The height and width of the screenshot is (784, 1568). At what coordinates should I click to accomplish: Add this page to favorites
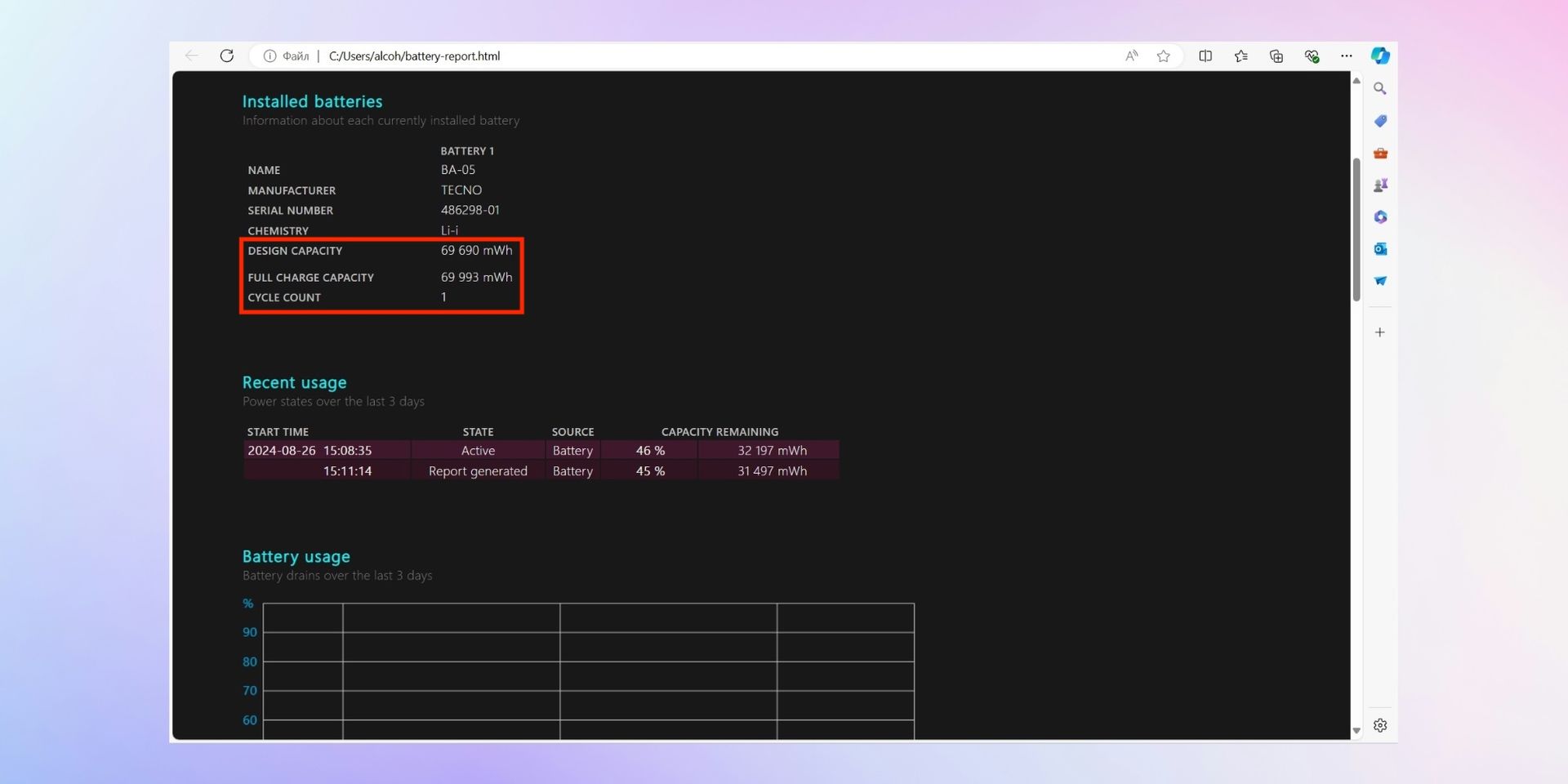coord(1164,56)
